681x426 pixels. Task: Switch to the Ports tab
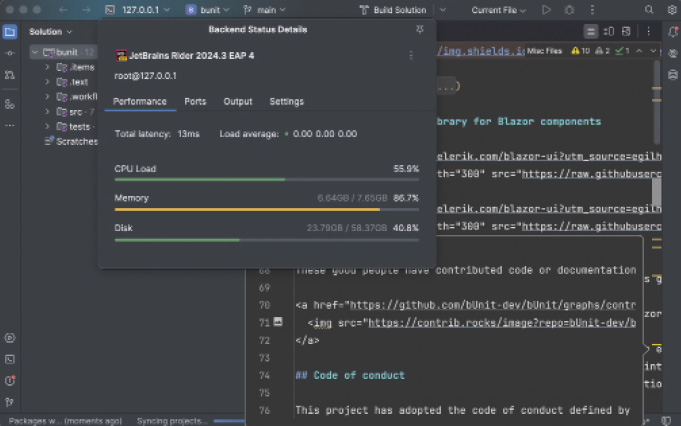[x=195, y=102]
